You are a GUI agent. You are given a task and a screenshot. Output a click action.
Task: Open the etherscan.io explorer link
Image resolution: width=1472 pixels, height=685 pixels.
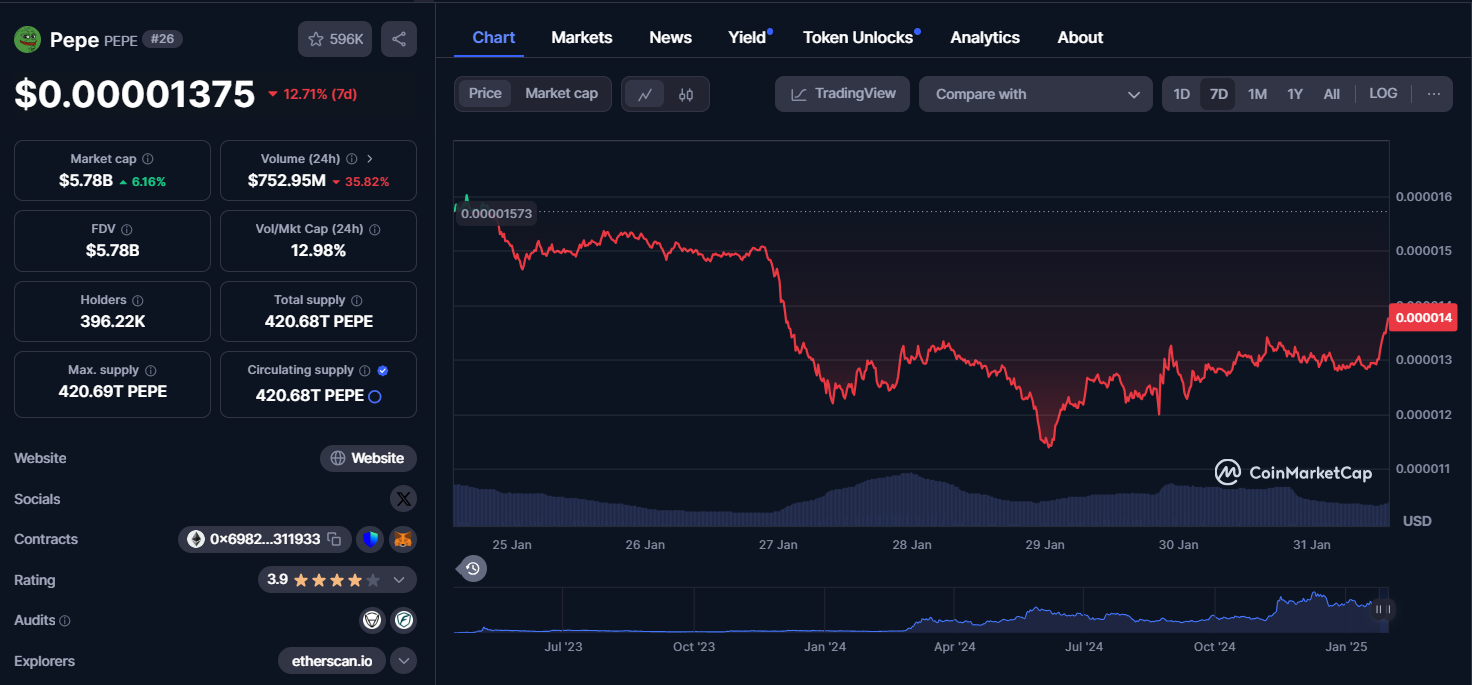[x=332, y=661]
